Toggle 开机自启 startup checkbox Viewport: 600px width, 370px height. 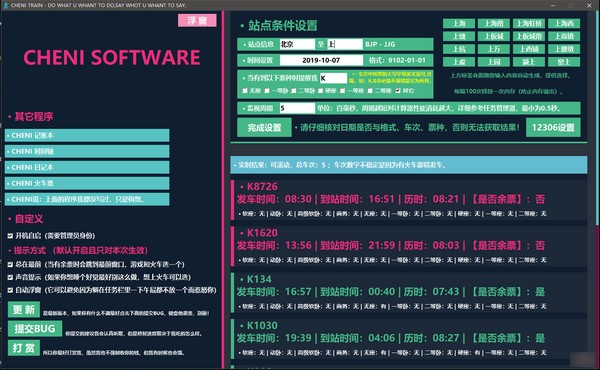coord(10,236)
